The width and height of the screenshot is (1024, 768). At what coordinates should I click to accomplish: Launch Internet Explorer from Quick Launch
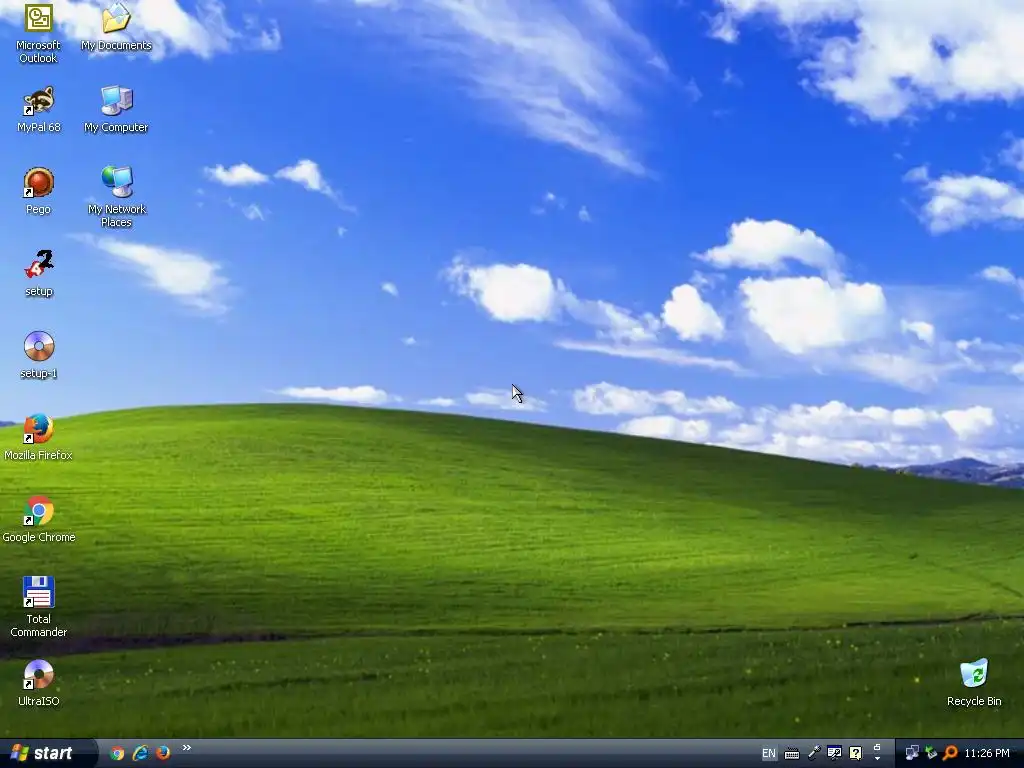tap(140, 753)
